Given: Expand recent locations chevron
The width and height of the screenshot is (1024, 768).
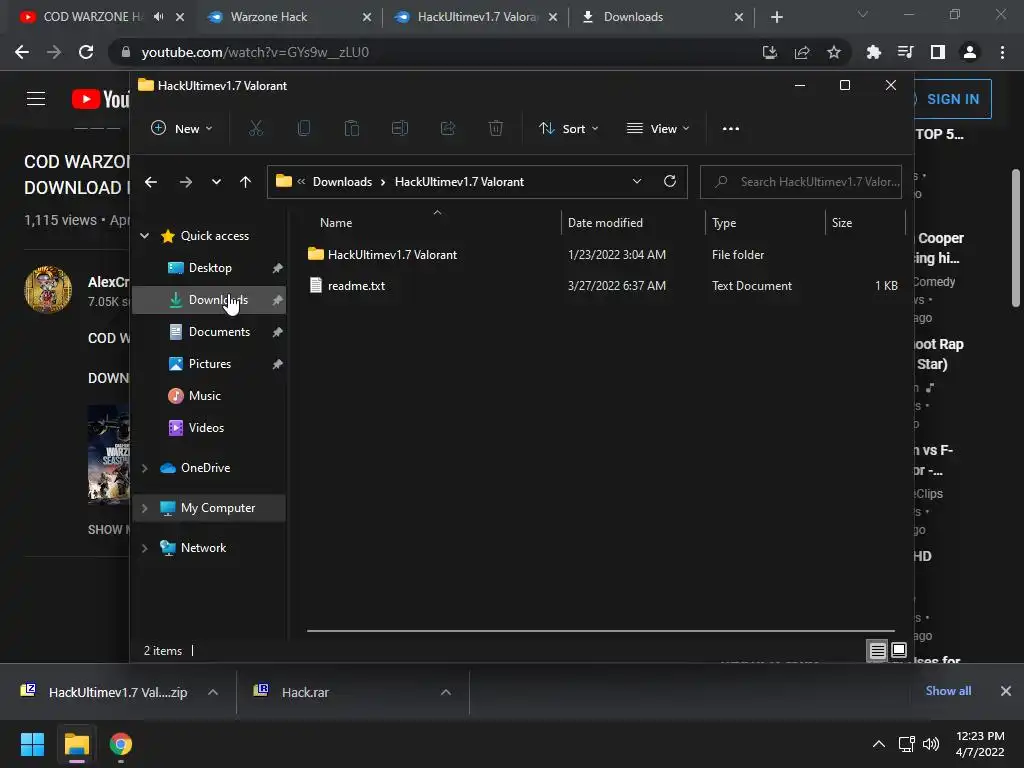Looking at the screenshot, I should [x=216, y=182].
